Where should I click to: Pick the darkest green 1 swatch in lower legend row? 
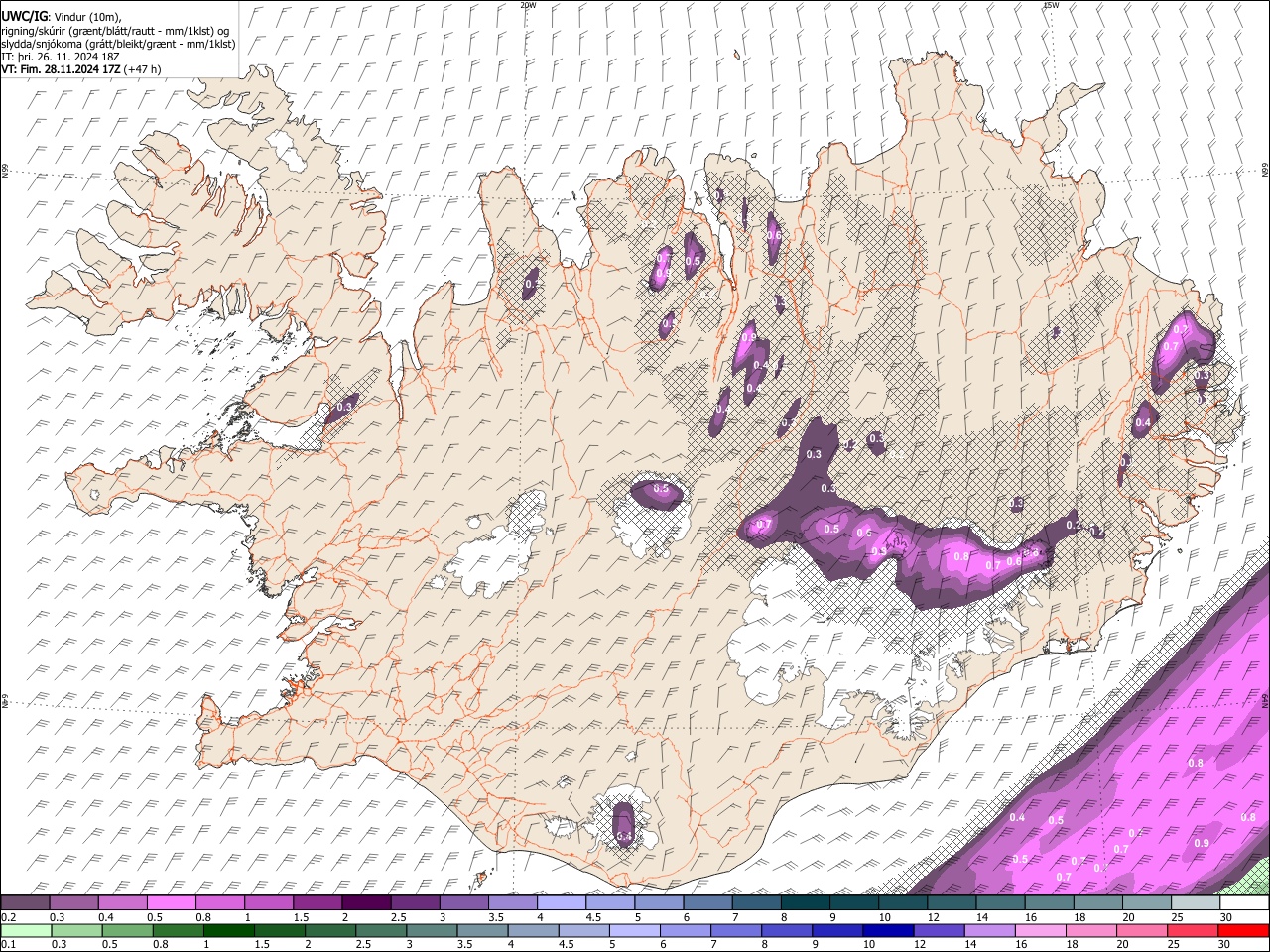pos(228,930)
